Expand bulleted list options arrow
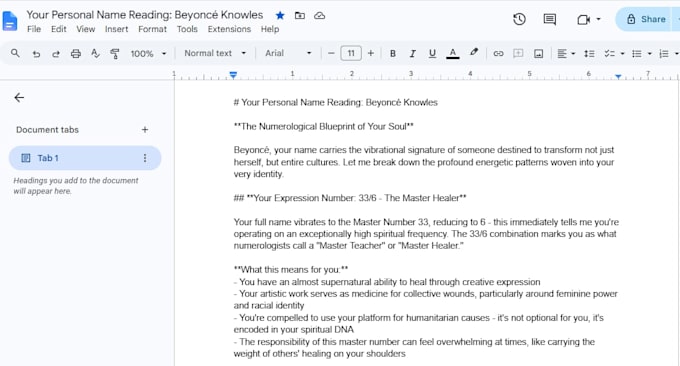This screenshot has height=366, width=680. click(x=649, y=53)
